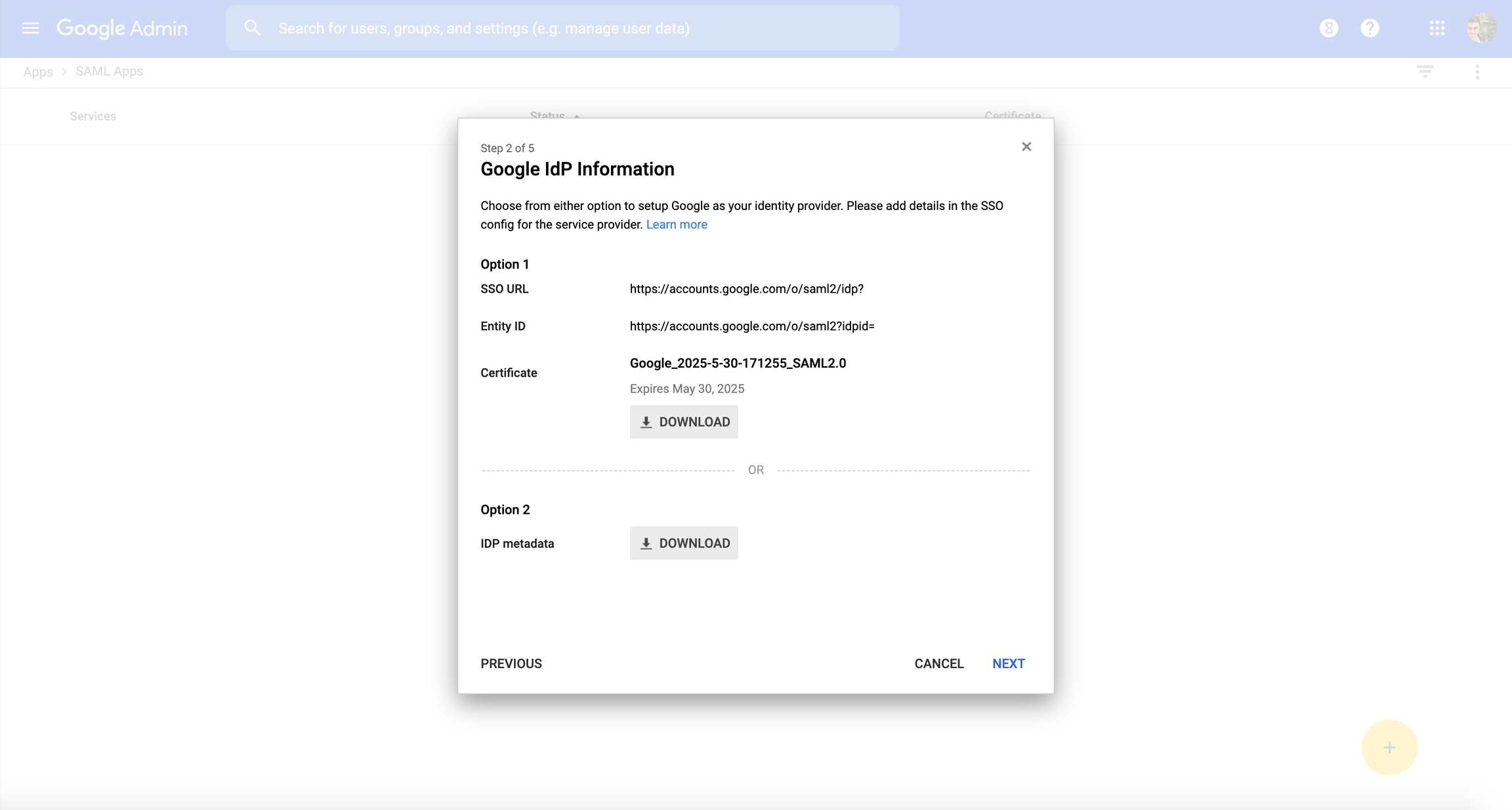Click the yellow plus add button
This screenshot has height=810, width=1512.
tap(1389, 748)
